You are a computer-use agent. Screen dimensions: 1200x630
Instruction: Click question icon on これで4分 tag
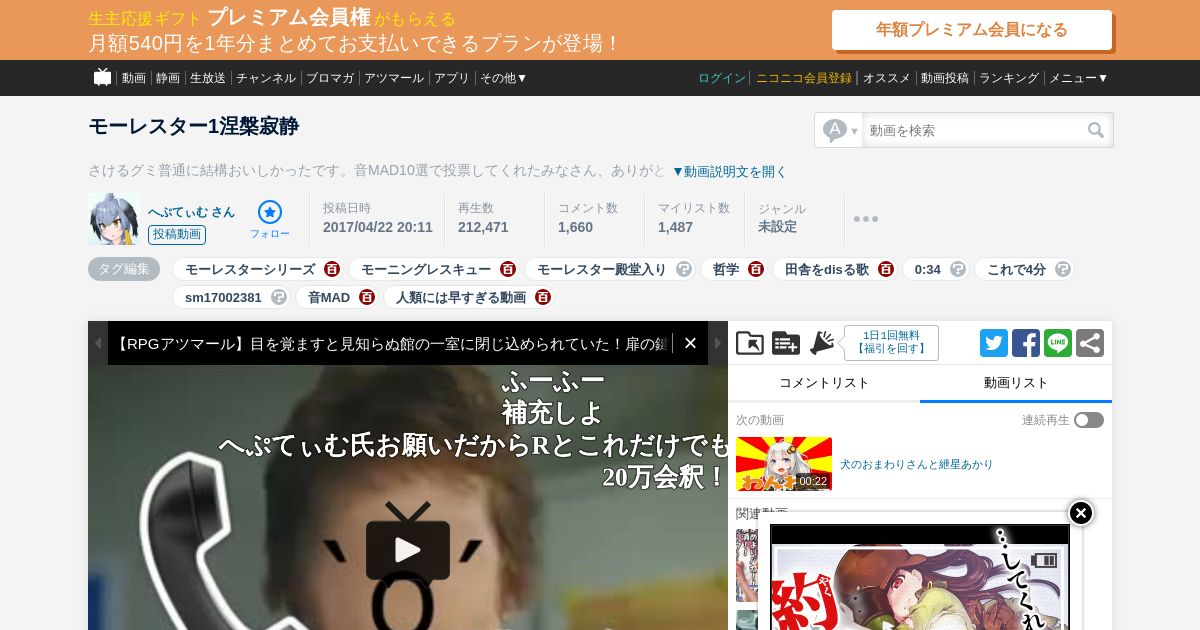pos(1063,269)
